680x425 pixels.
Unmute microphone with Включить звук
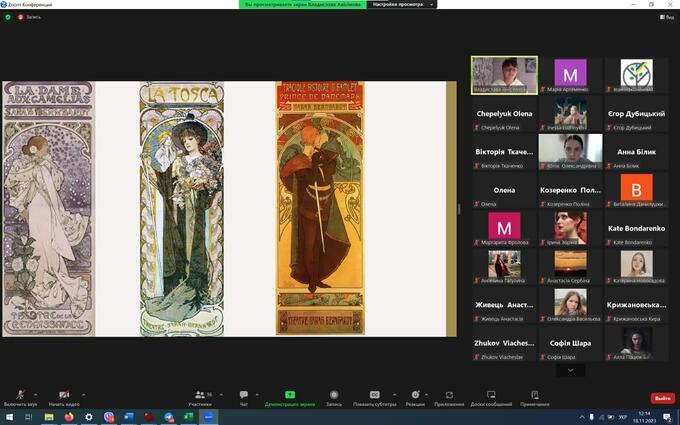(x=20, y=398)
